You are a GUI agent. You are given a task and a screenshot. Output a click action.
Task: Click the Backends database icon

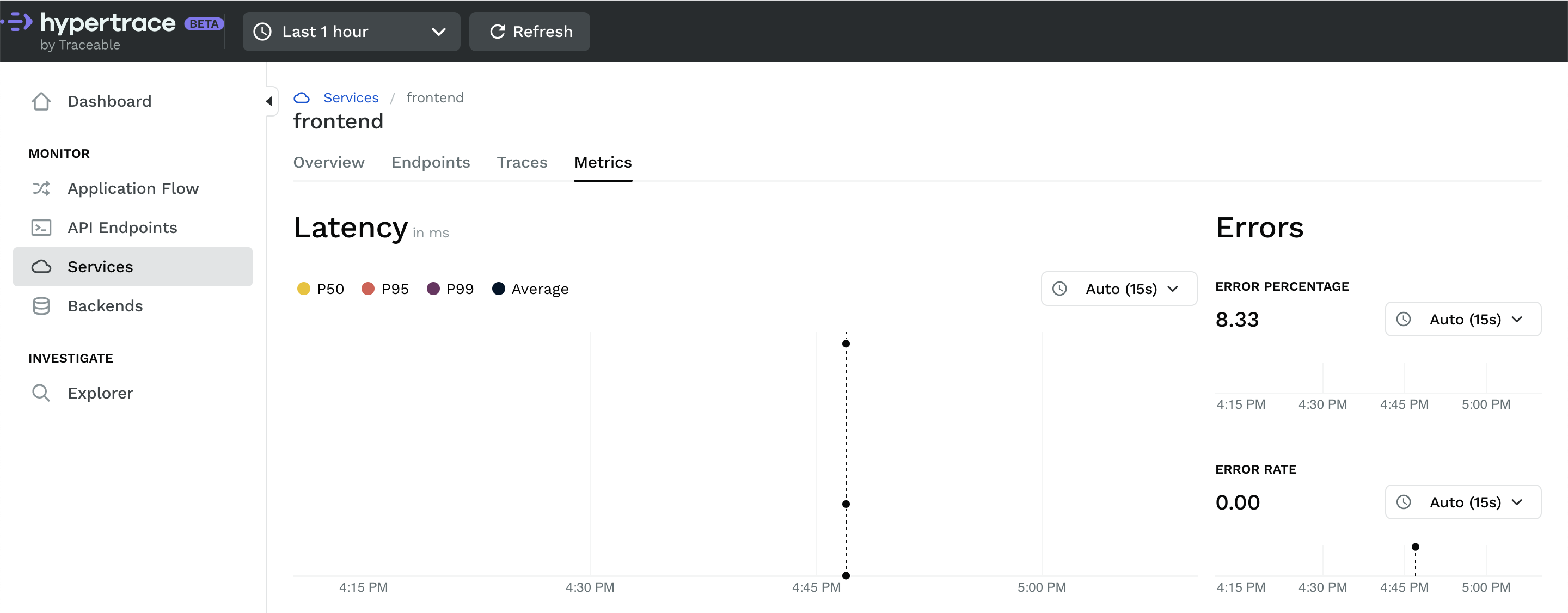[41, 305]
